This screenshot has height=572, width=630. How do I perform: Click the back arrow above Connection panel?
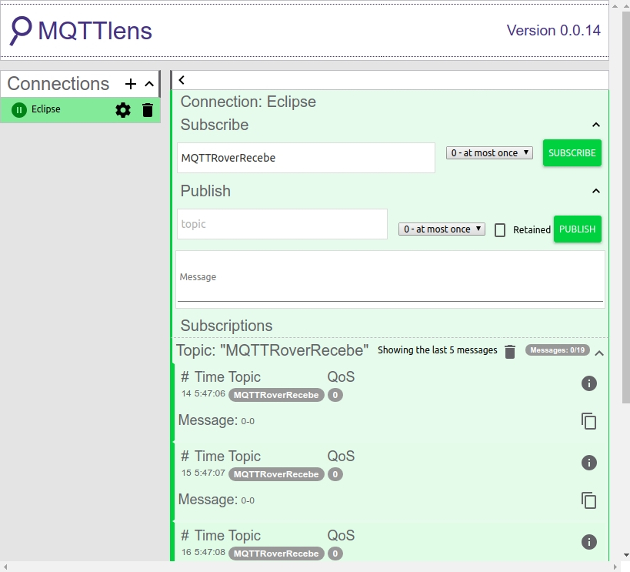pos(182,80)
